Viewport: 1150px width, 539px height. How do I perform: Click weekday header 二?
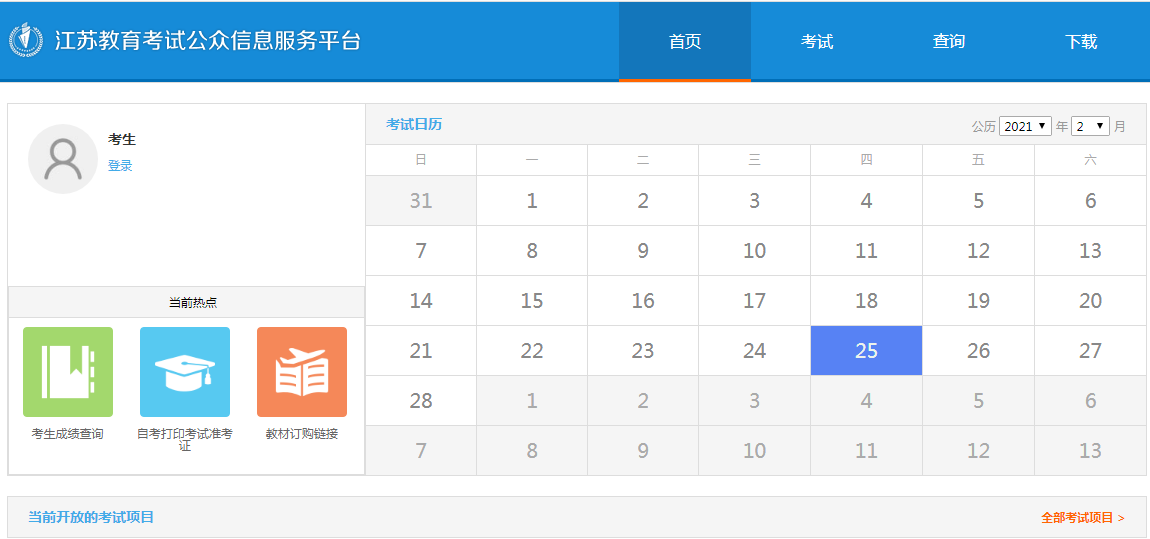643,160
